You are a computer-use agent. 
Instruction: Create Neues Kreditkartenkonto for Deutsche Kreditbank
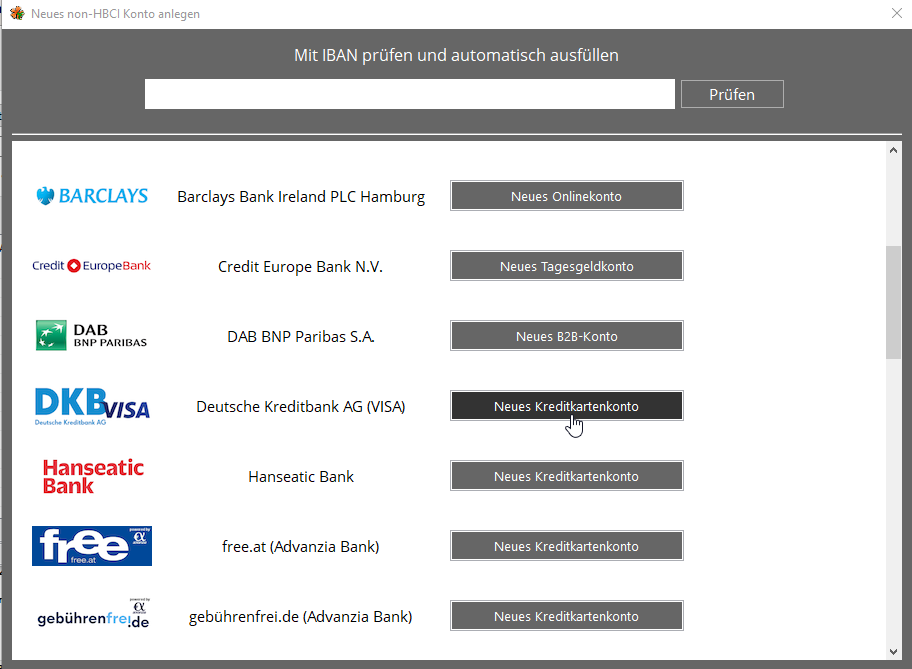click(567, 406)
